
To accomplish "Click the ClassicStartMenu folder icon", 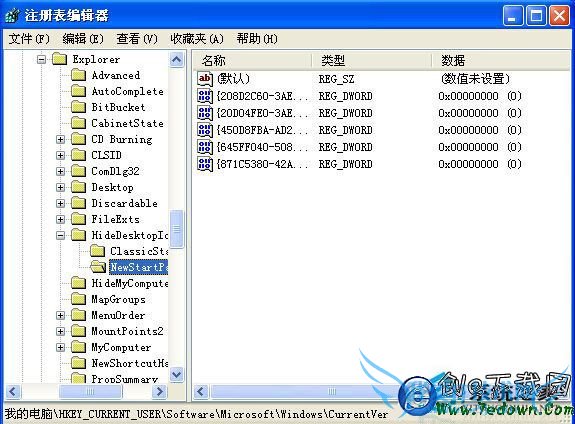I will coord(97,251).
